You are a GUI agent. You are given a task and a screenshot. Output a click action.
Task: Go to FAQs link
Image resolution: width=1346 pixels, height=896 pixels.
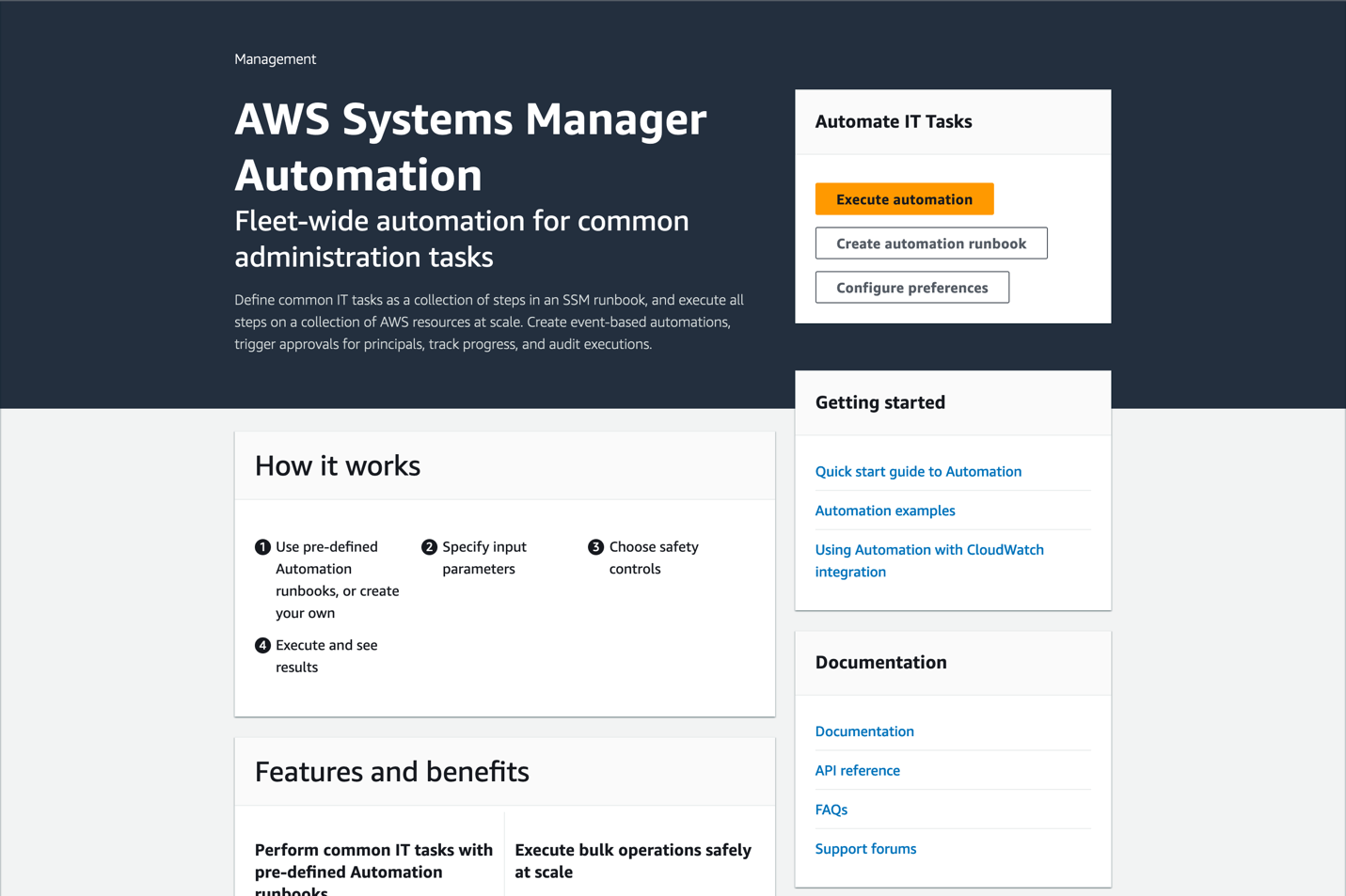tap(831, 810)
